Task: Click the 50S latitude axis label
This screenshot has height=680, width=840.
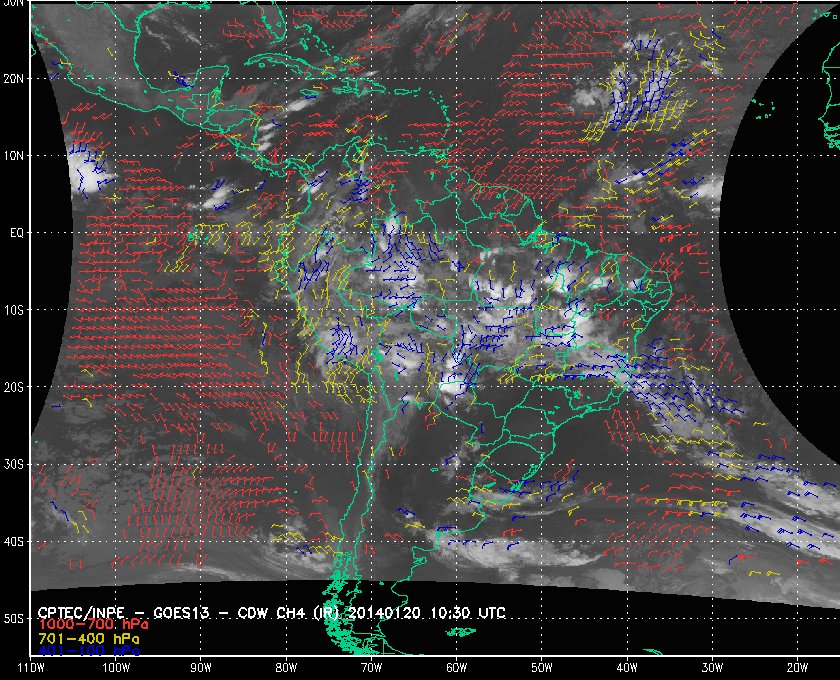Action: pyautogui.click(x=14, y=618)
